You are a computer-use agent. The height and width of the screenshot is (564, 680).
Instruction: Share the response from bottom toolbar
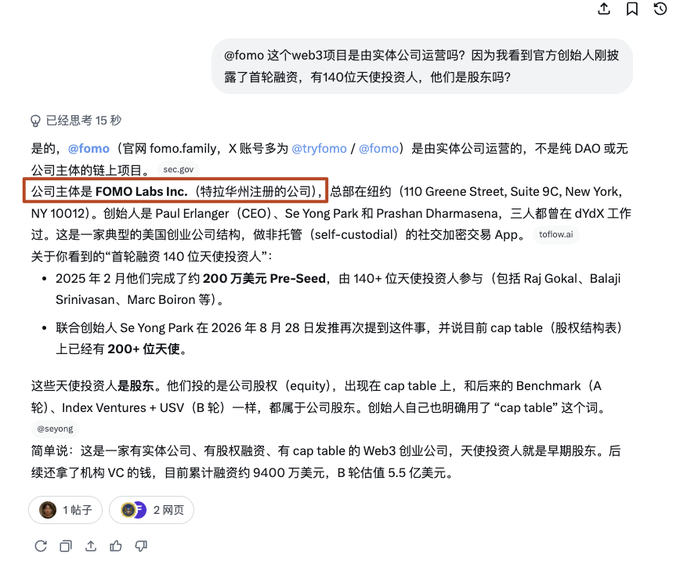tap(91, 546)
